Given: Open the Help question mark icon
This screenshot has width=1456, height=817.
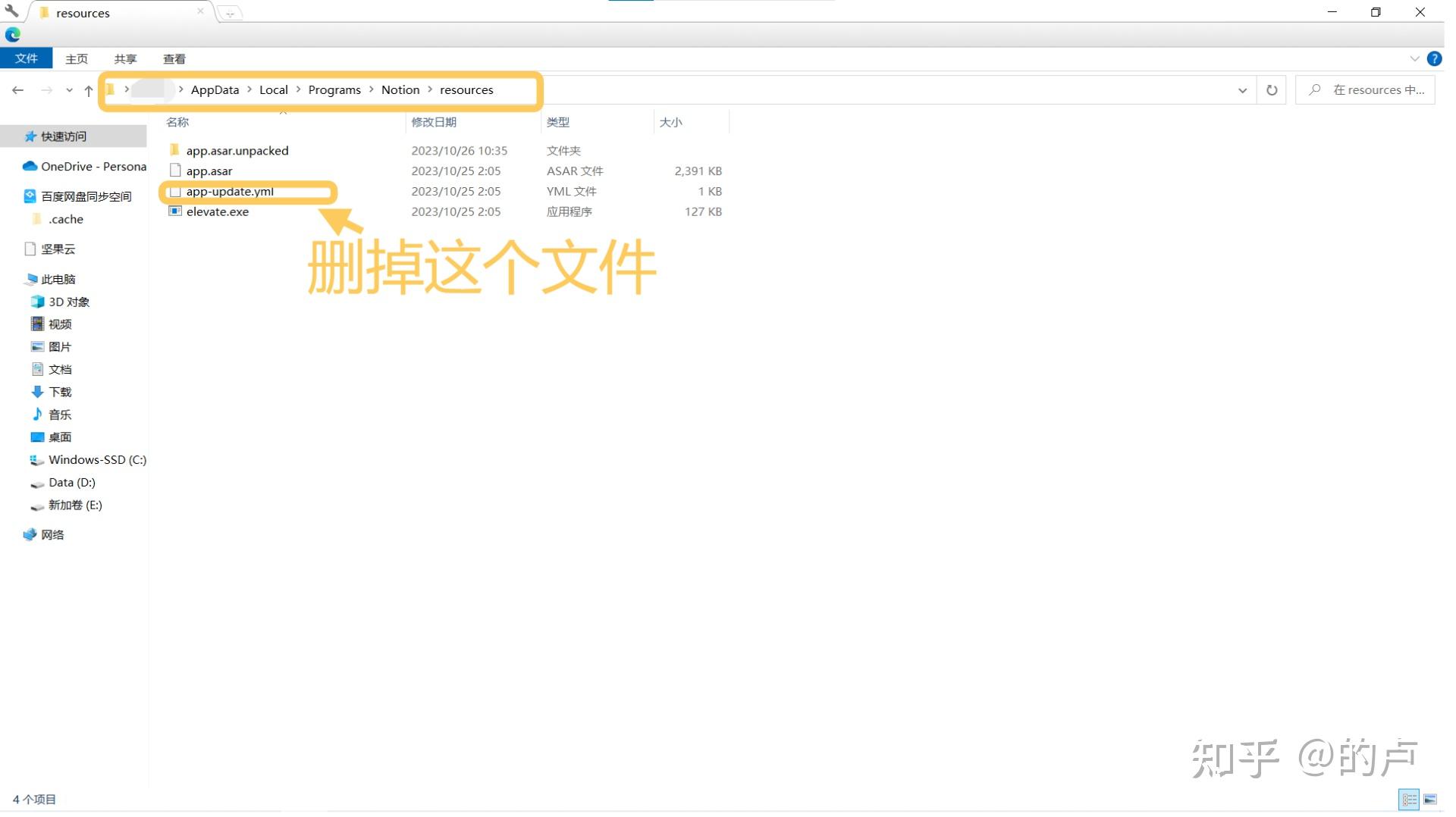Looking at the screenshot, I should pos(1434,58).
